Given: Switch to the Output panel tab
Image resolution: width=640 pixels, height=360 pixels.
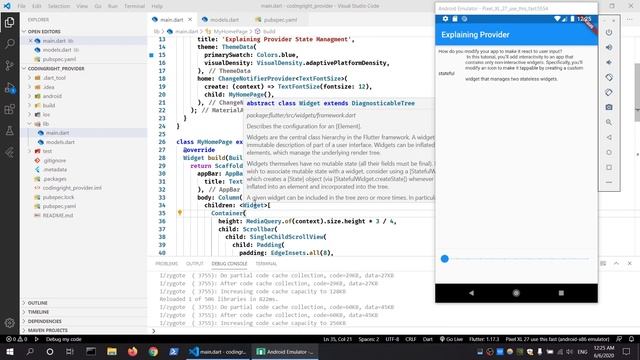Looking at the screenshot, I should pyautogui.click(x=195, y=264).
